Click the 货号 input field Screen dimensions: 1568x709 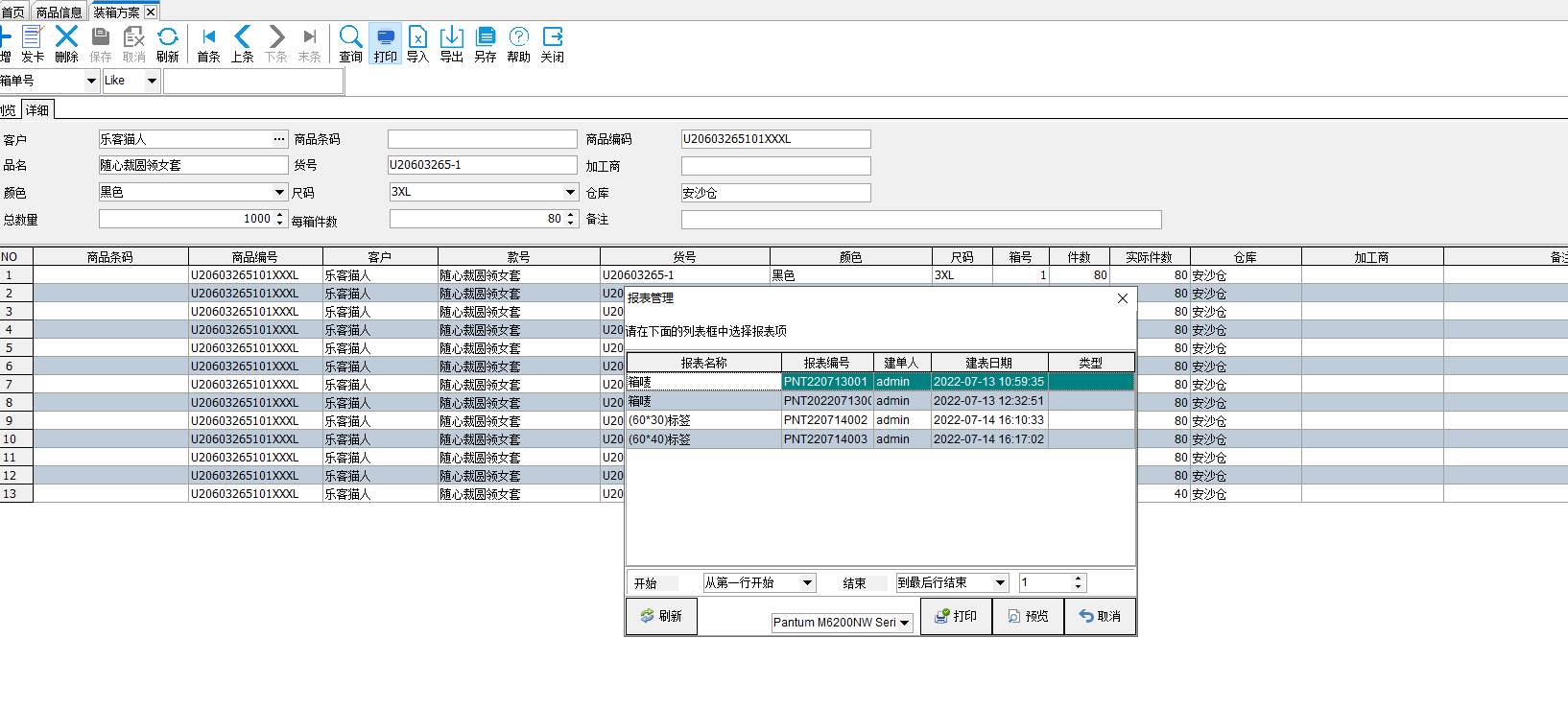(483, 165)
